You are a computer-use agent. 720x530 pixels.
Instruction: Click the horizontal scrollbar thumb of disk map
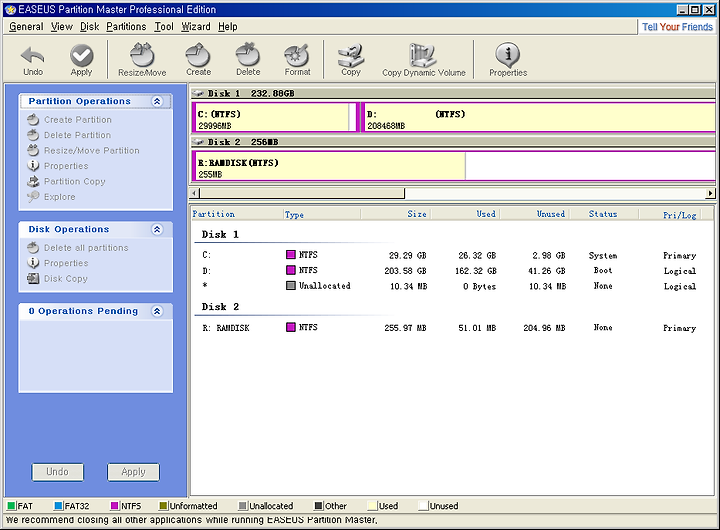[302, 193]
